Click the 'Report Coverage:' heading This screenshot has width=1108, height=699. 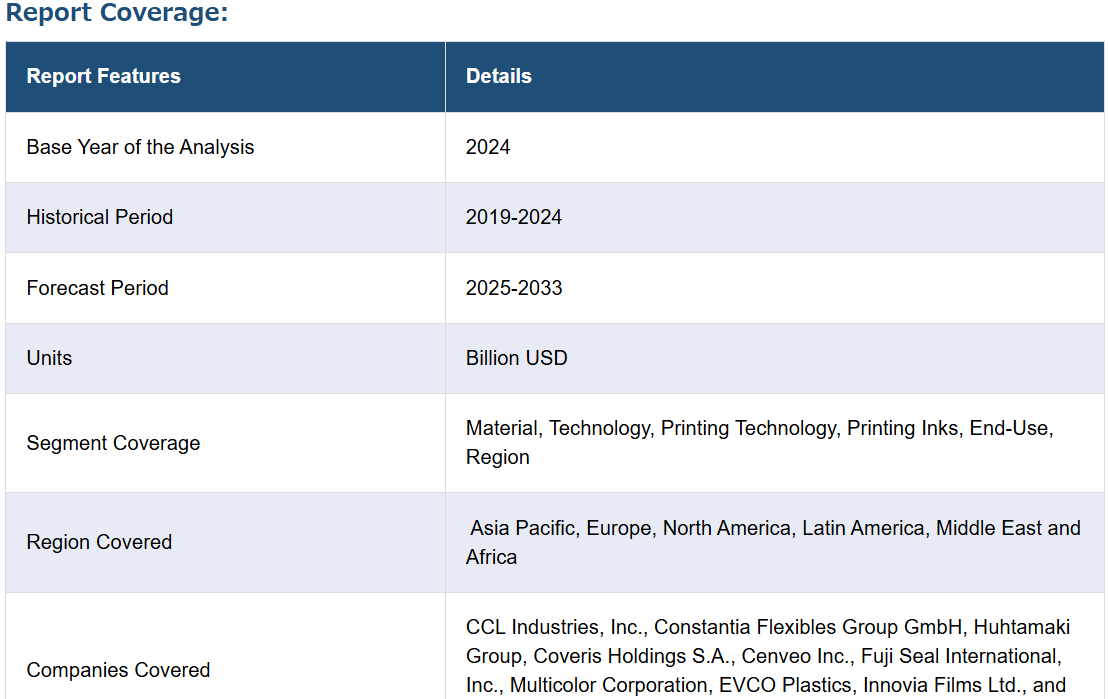tap(117, 12)
